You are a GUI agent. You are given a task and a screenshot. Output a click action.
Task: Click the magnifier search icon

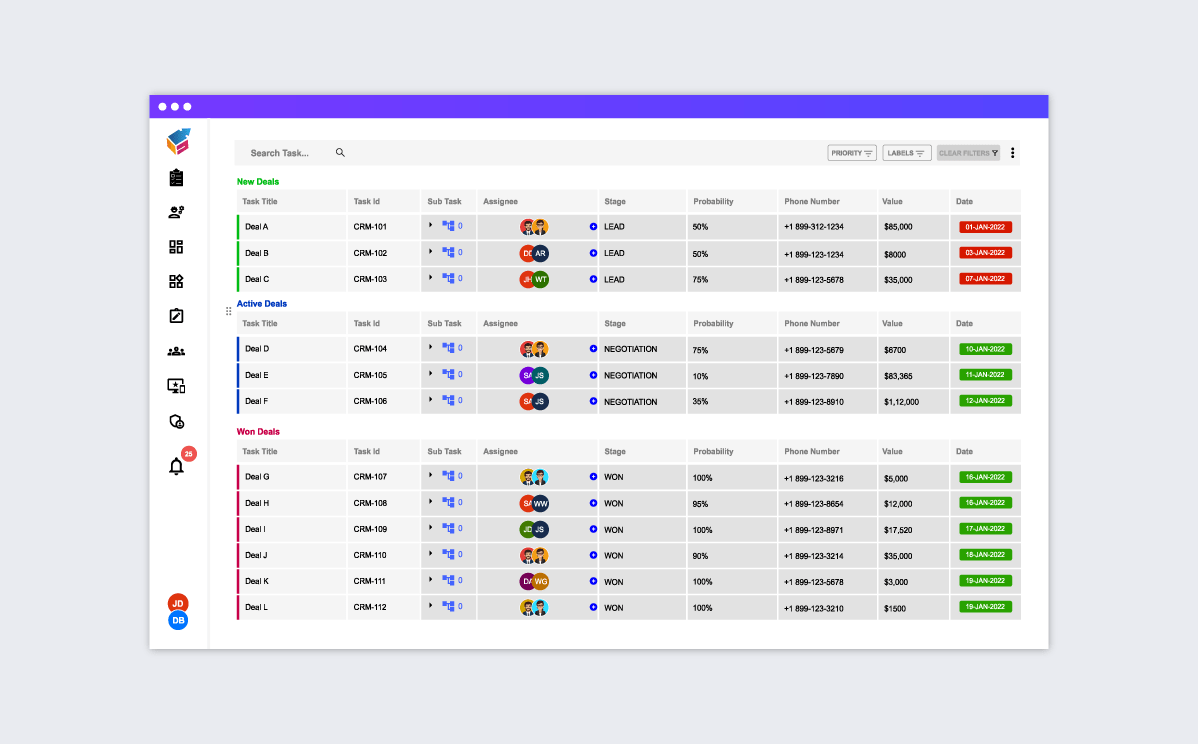pos(340,153)
